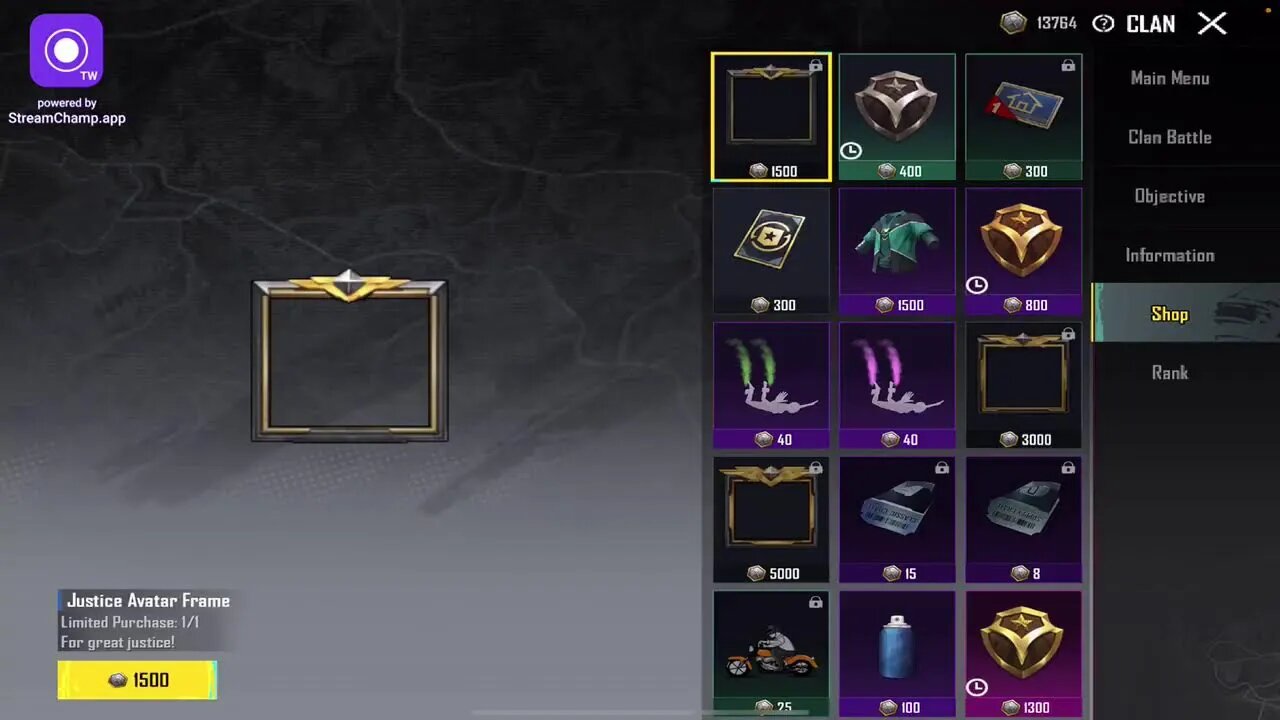The width and height of the screenshot is (1280, 720).
Task: Pick the gold badge item costing 800
Action: tap(1023, 251)
